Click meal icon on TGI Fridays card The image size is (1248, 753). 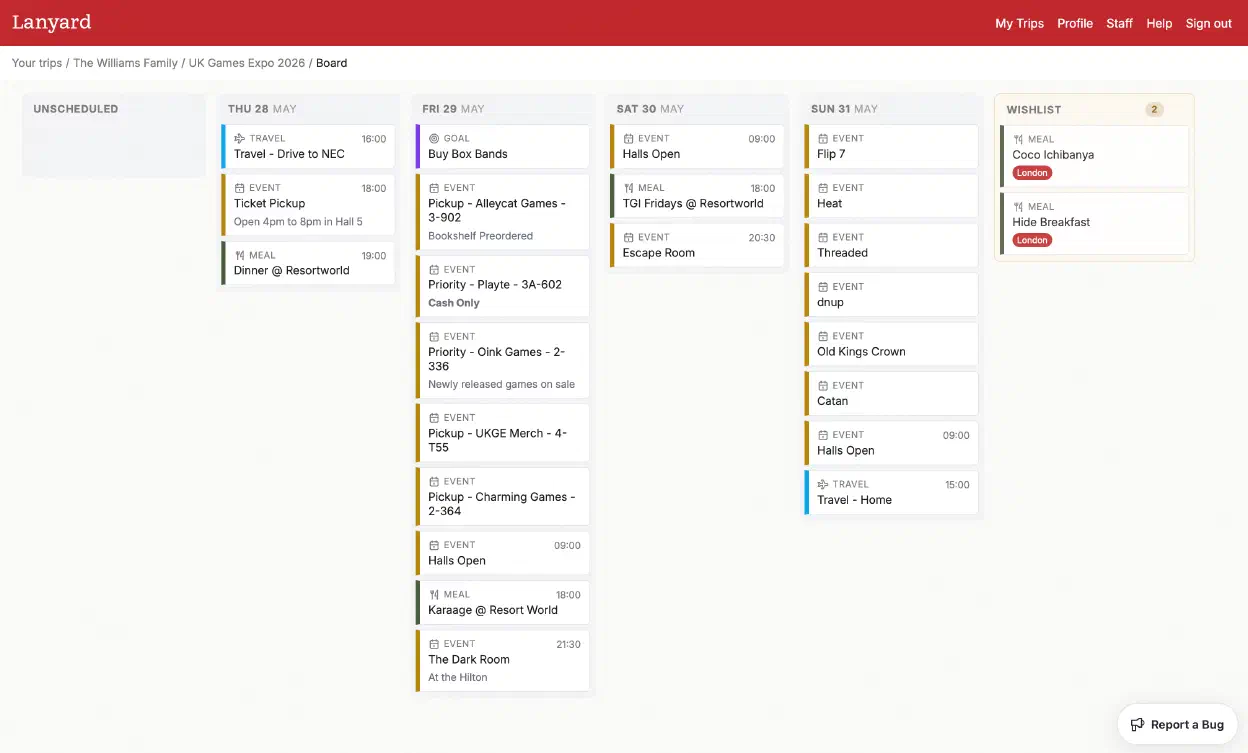pos(628,188)
